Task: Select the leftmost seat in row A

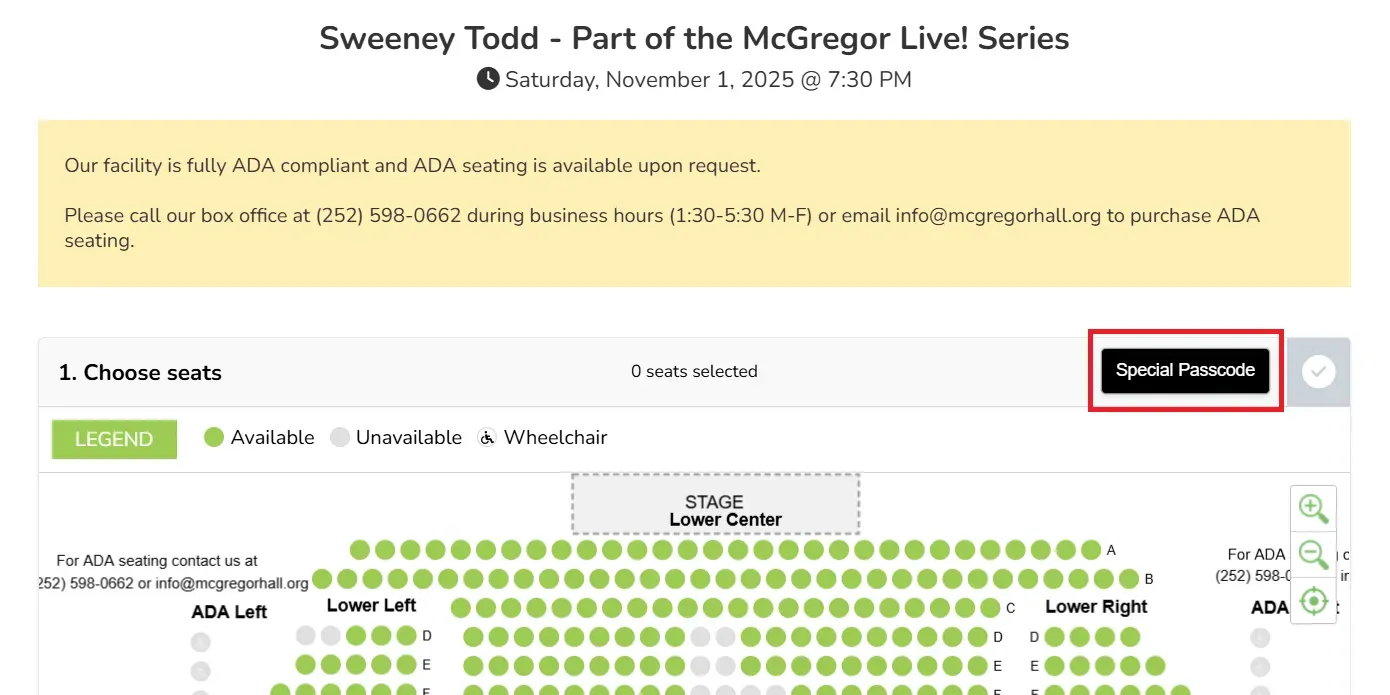Action: click(360, 550)
